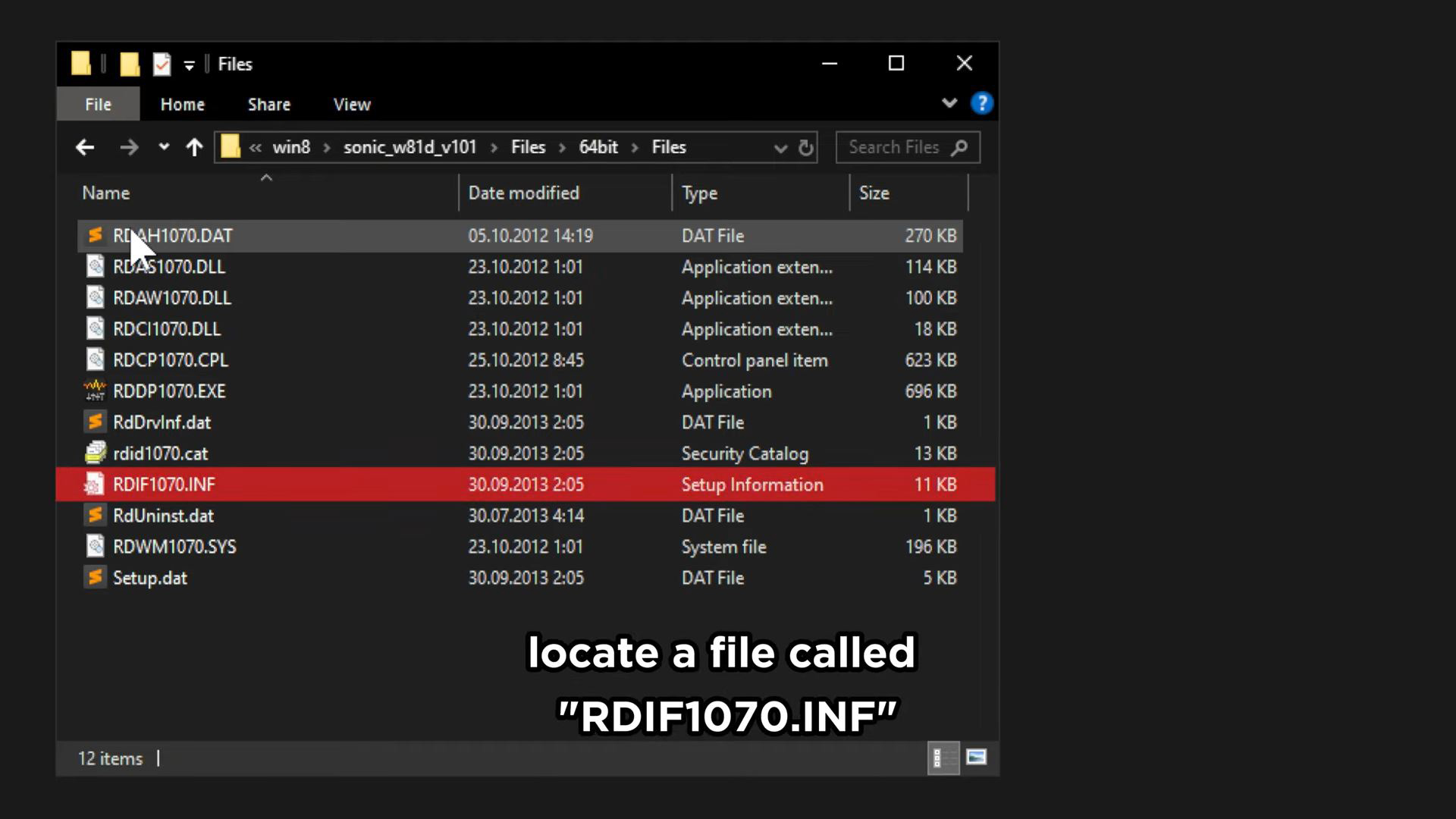Click the folder icon in the title bar

[81, 64]
